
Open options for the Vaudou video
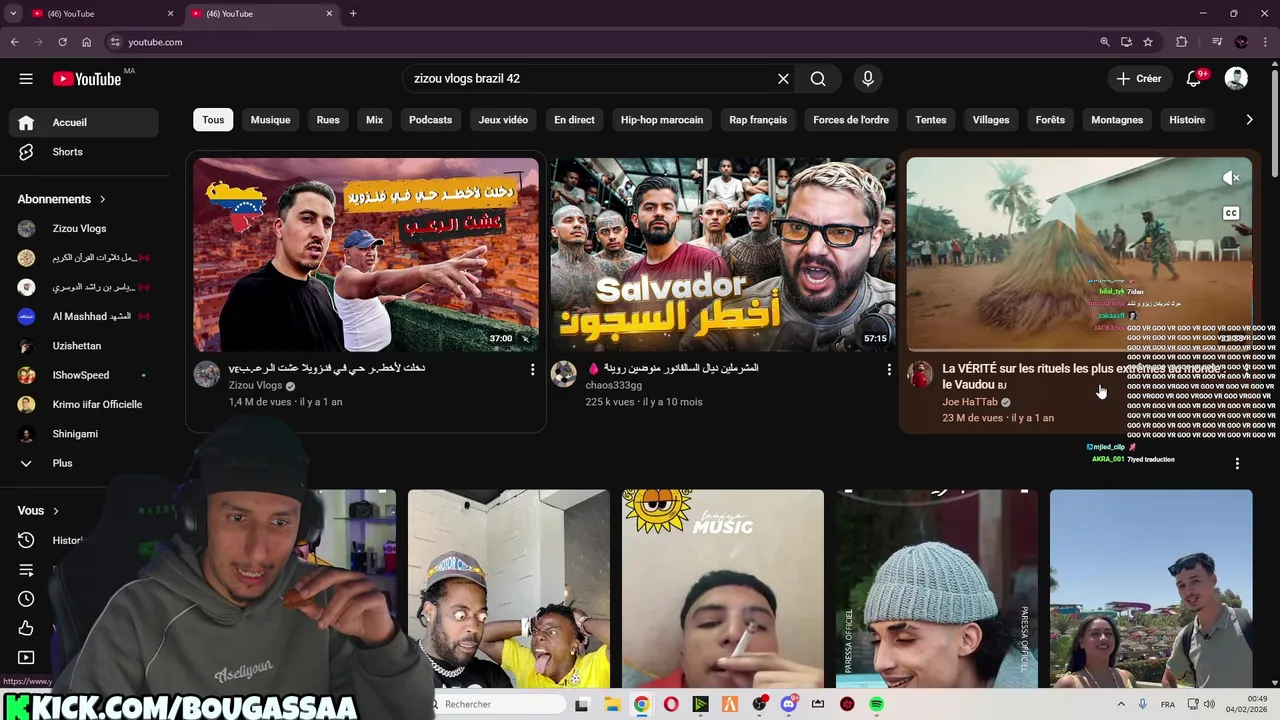coord(1237,464)
